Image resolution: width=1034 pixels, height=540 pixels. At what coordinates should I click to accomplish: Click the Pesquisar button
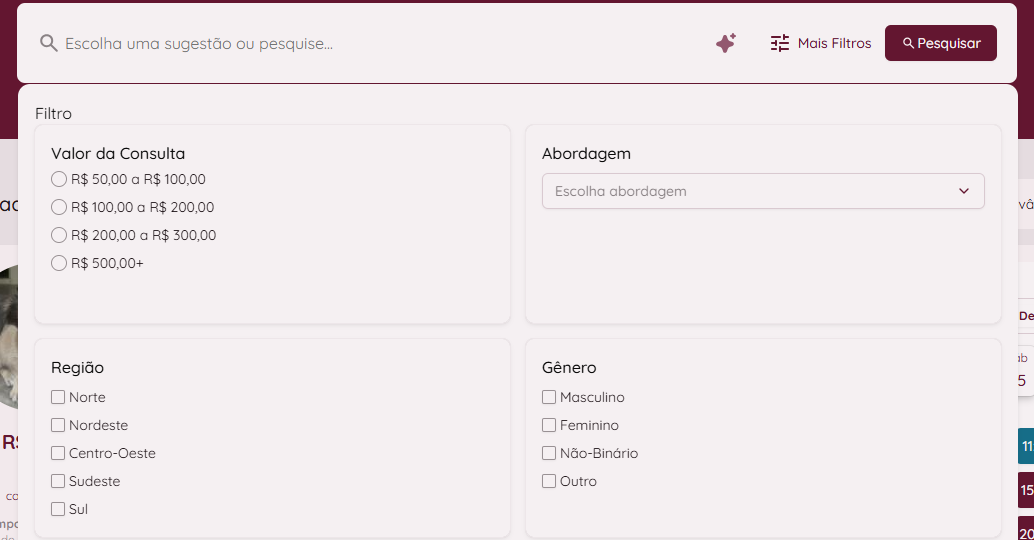(940, 43)
